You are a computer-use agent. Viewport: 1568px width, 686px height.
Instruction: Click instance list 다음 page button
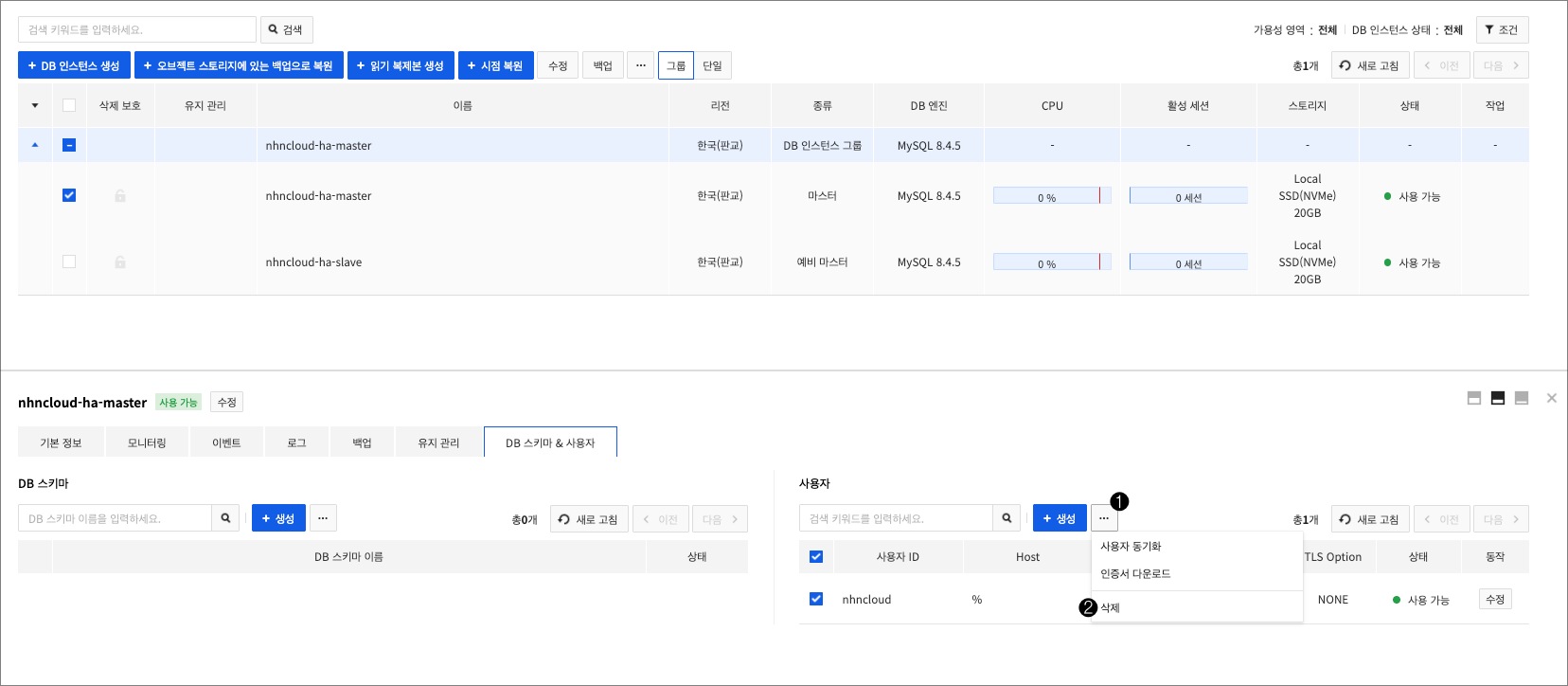coord(1501,65)
